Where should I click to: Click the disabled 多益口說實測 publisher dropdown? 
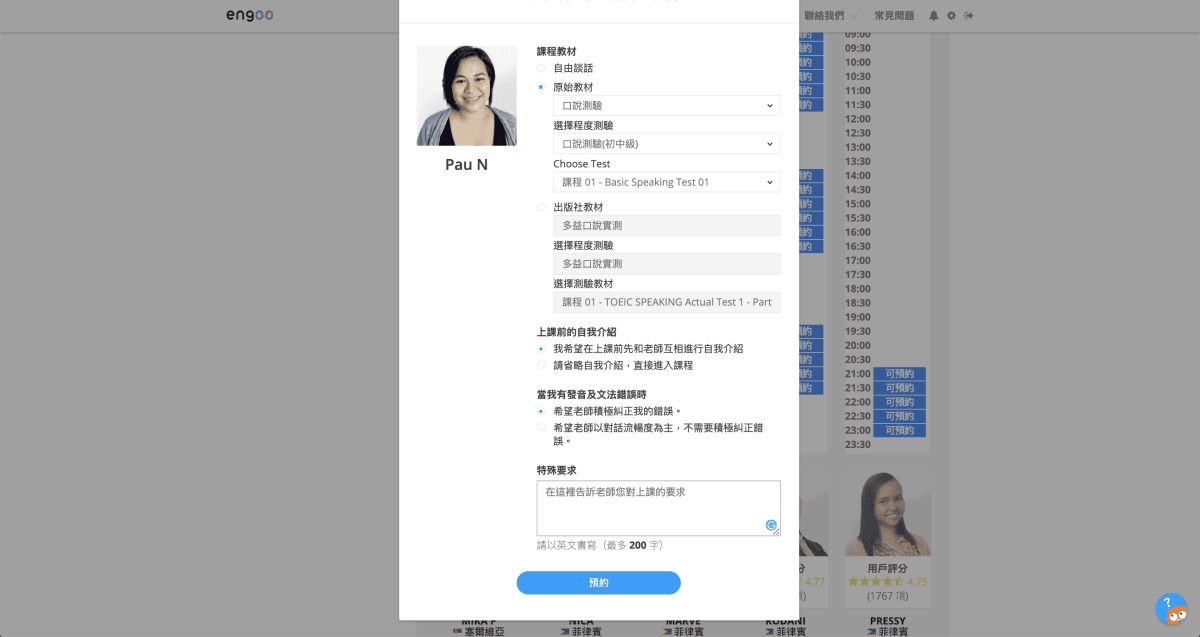point(667,226)
